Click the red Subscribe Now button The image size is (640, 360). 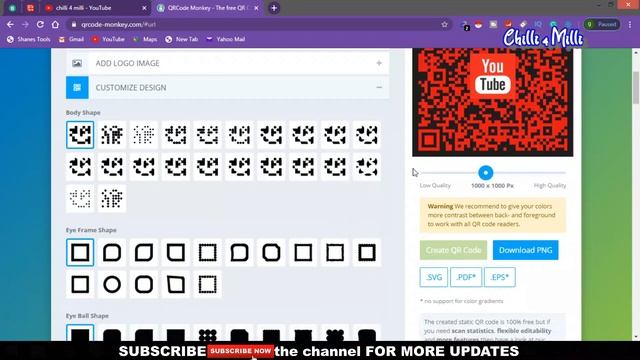pyautogui.click(x=240, y=351)
